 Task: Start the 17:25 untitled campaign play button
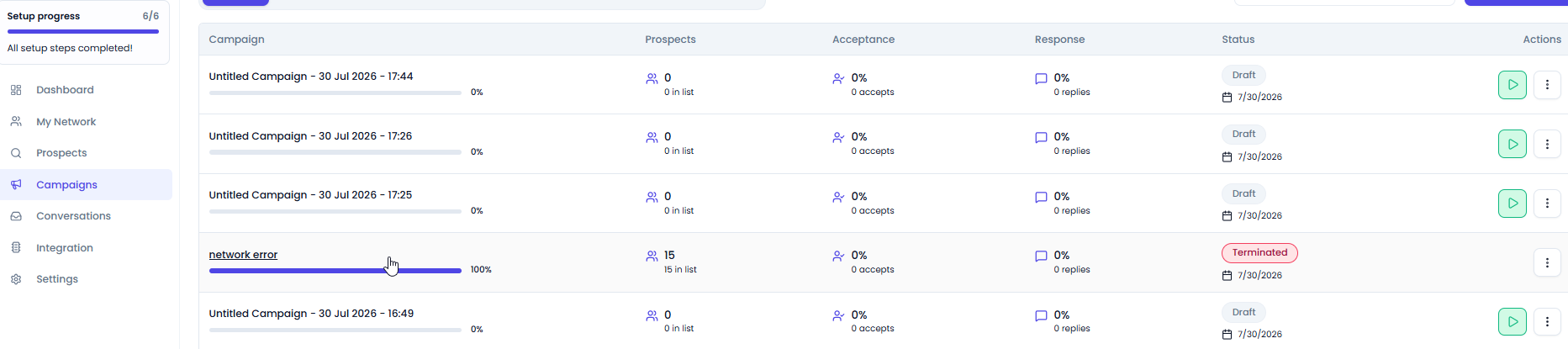pos(1512,204)
